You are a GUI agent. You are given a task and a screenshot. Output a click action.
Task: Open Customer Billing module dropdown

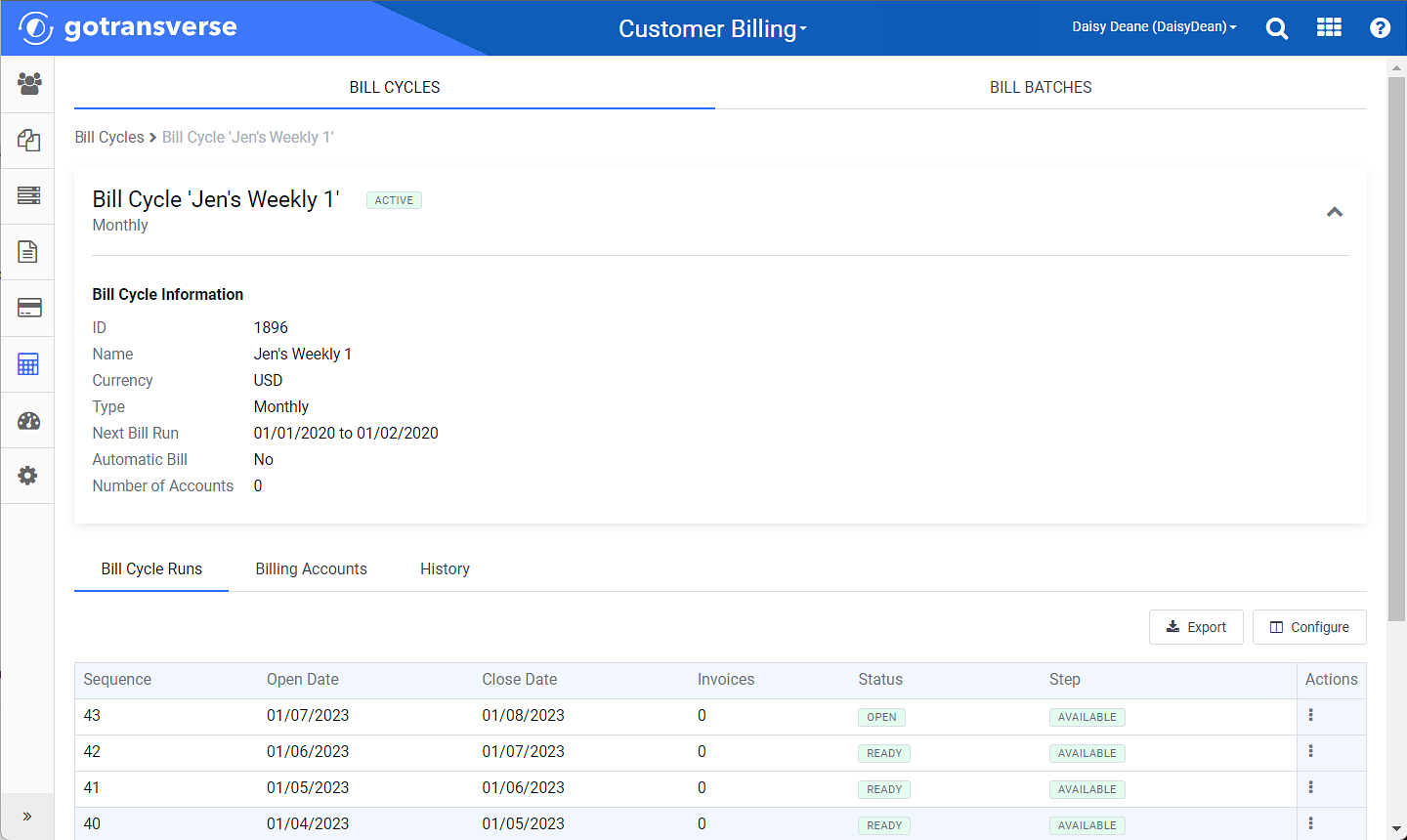tap(712, 28)
